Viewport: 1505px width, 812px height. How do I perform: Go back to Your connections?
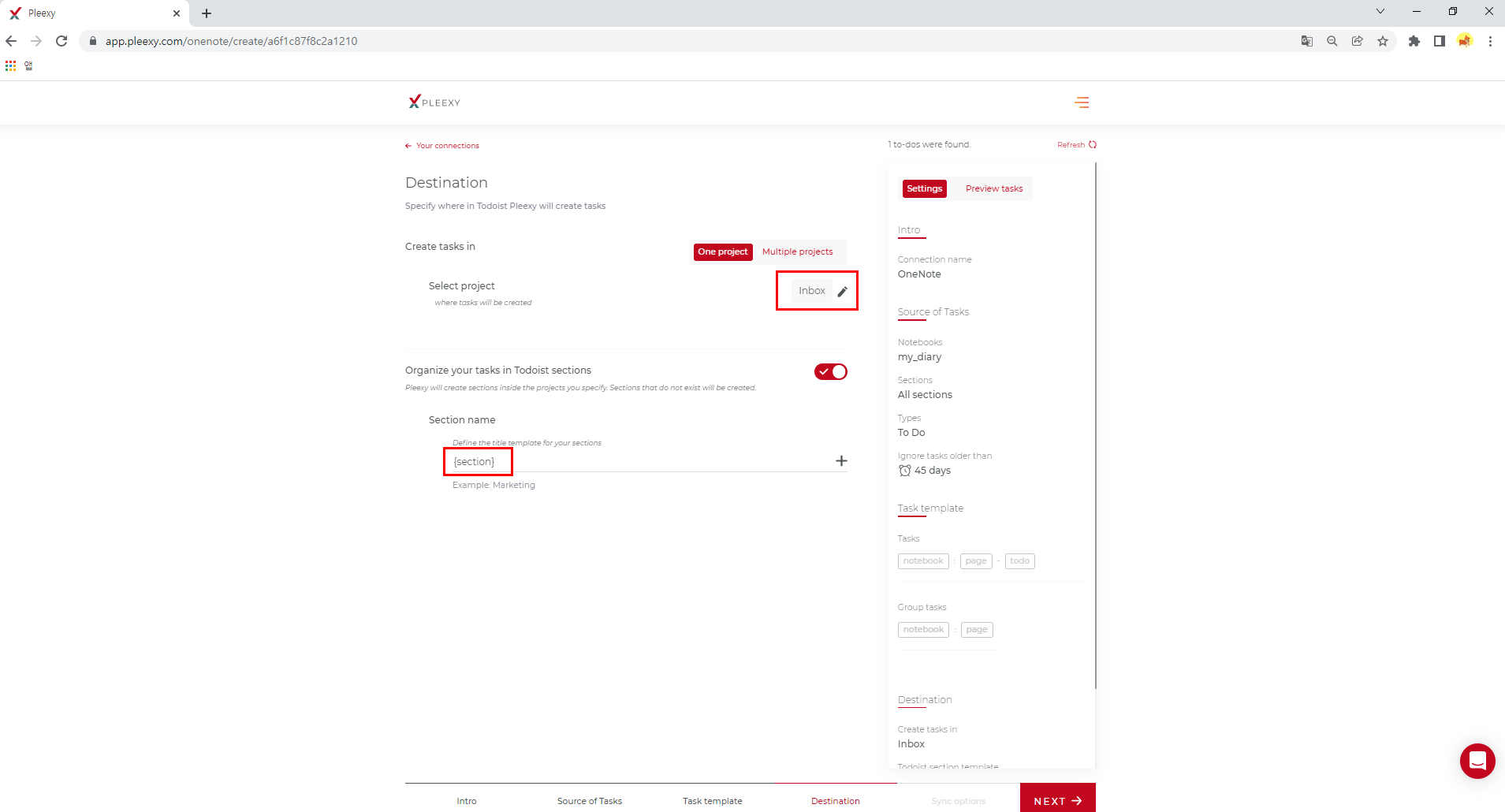(442, 146)
